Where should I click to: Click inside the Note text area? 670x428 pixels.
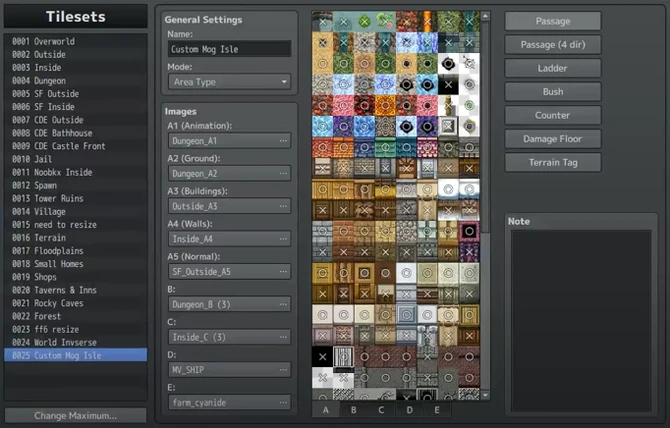pyautogui.click(x=581, y=321)
